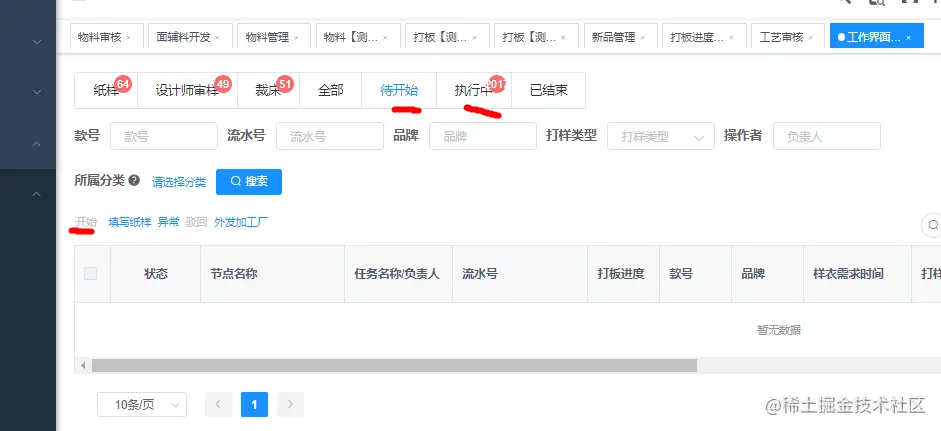The width and height of the screenshot is (941, 431).
Task: Click the round search icon above the table
Action: click(x=933, y=225)
